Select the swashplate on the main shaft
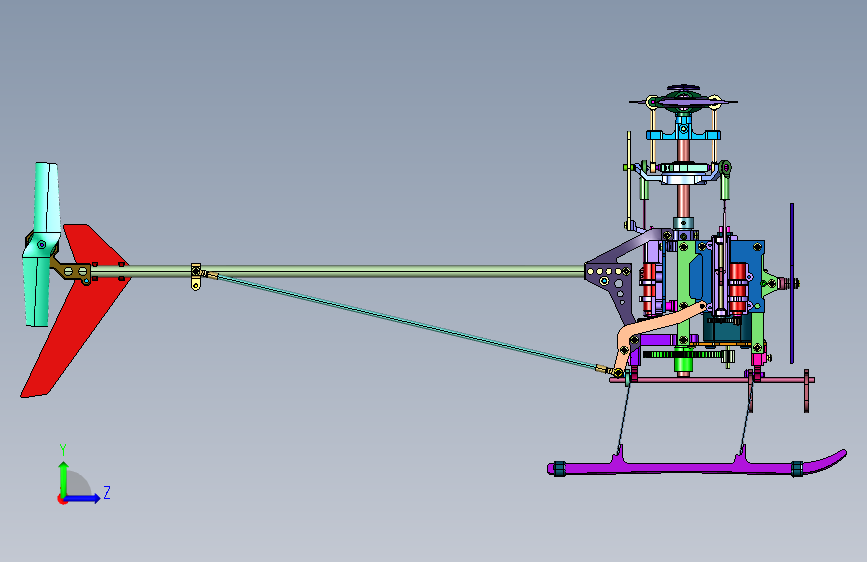 683,171
